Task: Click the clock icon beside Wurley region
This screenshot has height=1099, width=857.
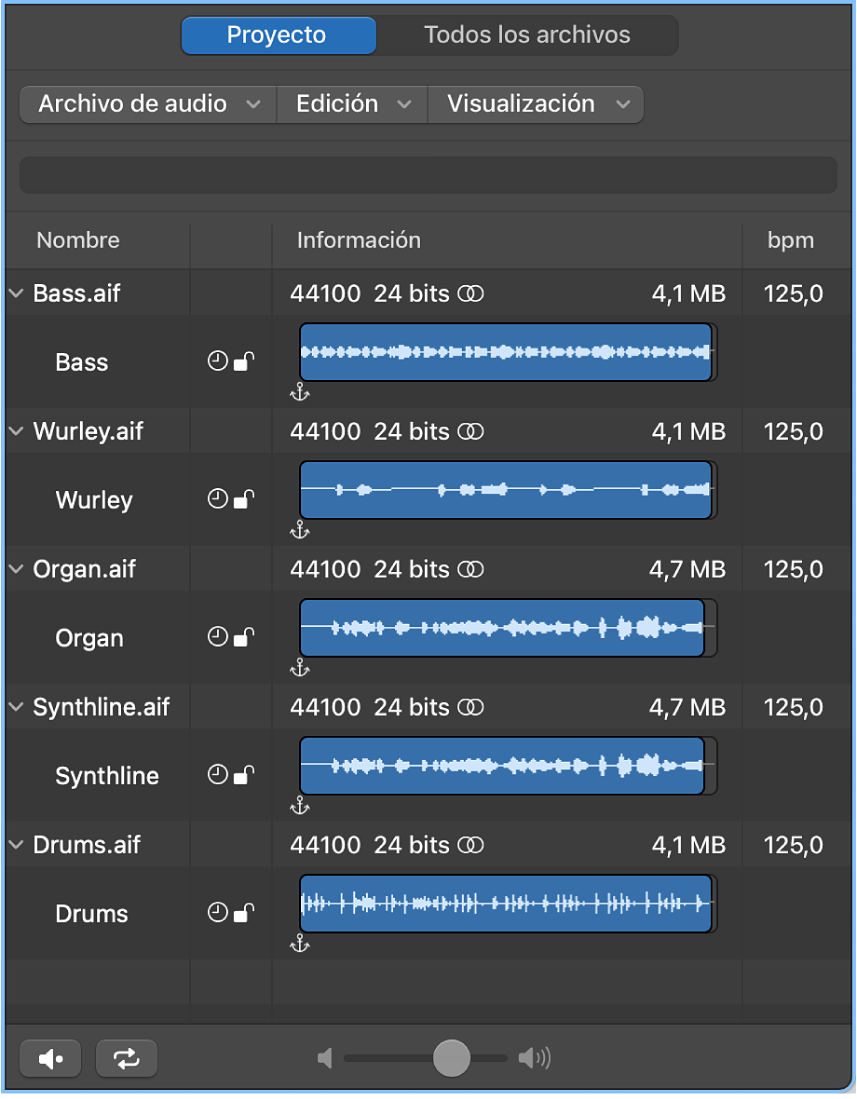Action: [217, 499]
